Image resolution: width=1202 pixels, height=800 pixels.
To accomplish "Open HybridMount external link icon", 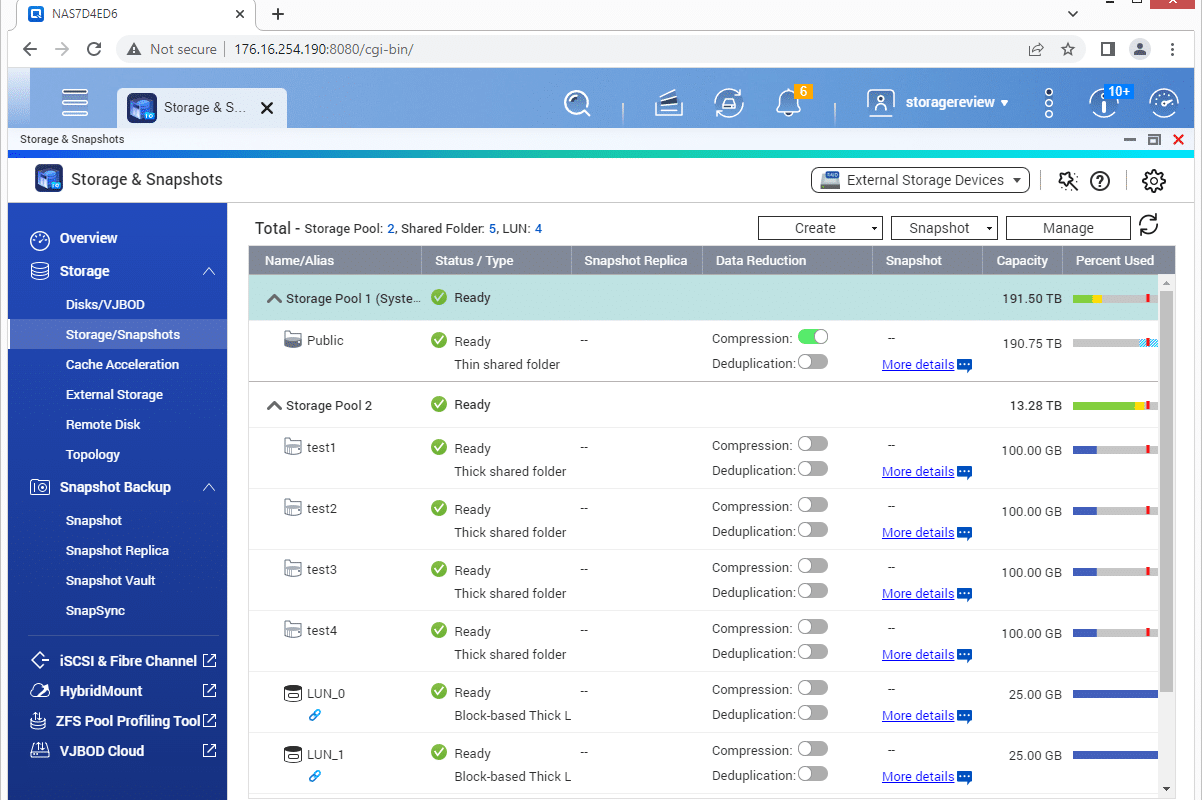I will (x=210, y=691).
